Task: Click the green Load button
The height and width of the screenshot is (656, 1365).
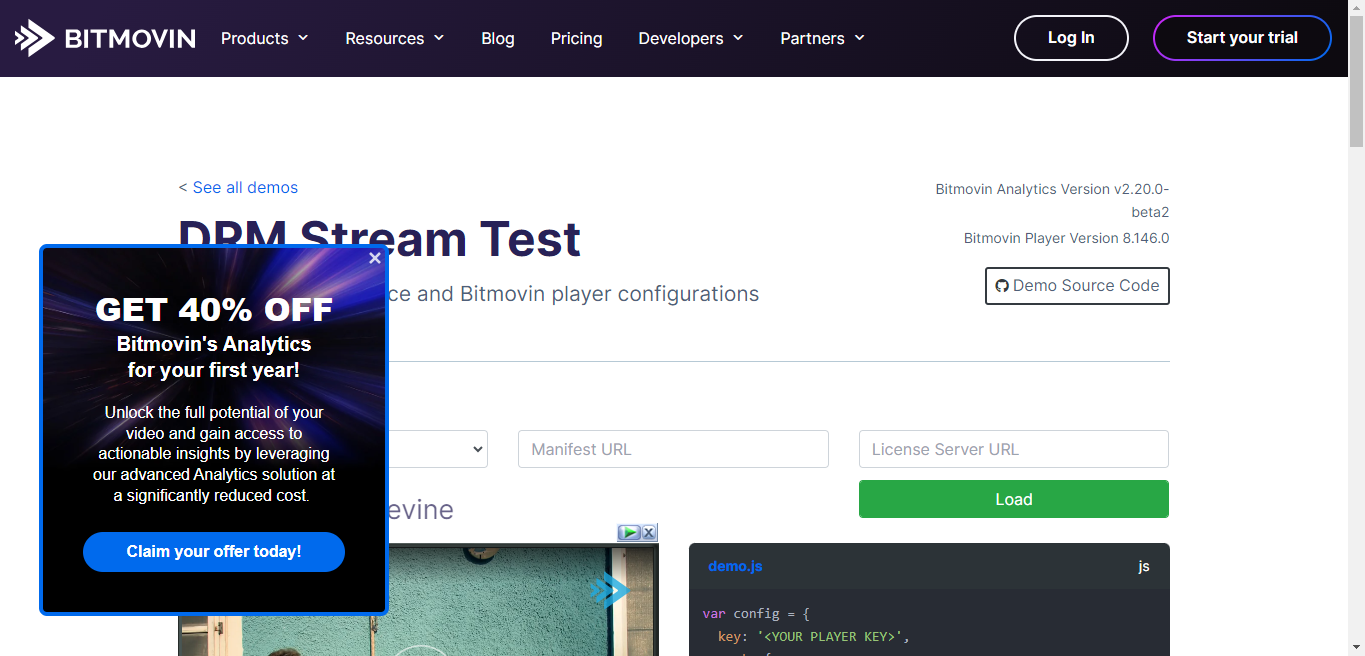Action: pyautogui.click(x=1013, y=499)
